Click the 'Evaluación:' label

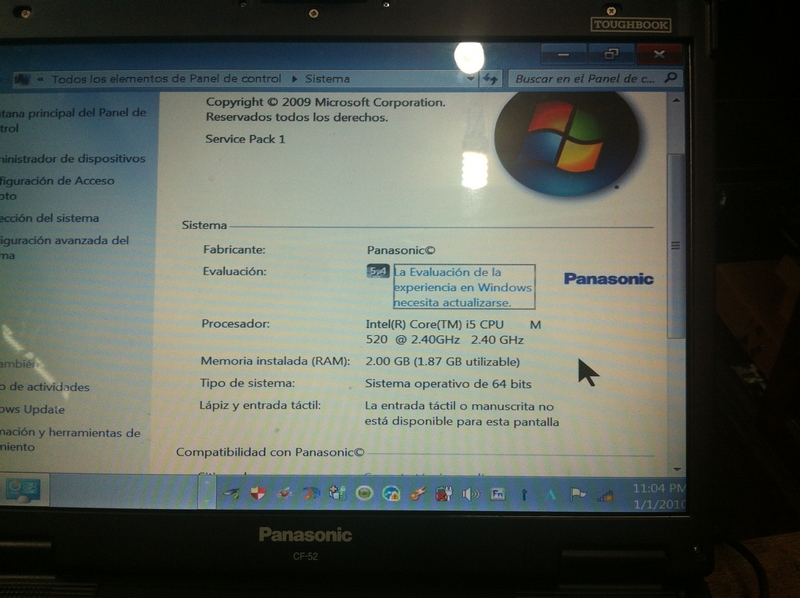(234, 271)
